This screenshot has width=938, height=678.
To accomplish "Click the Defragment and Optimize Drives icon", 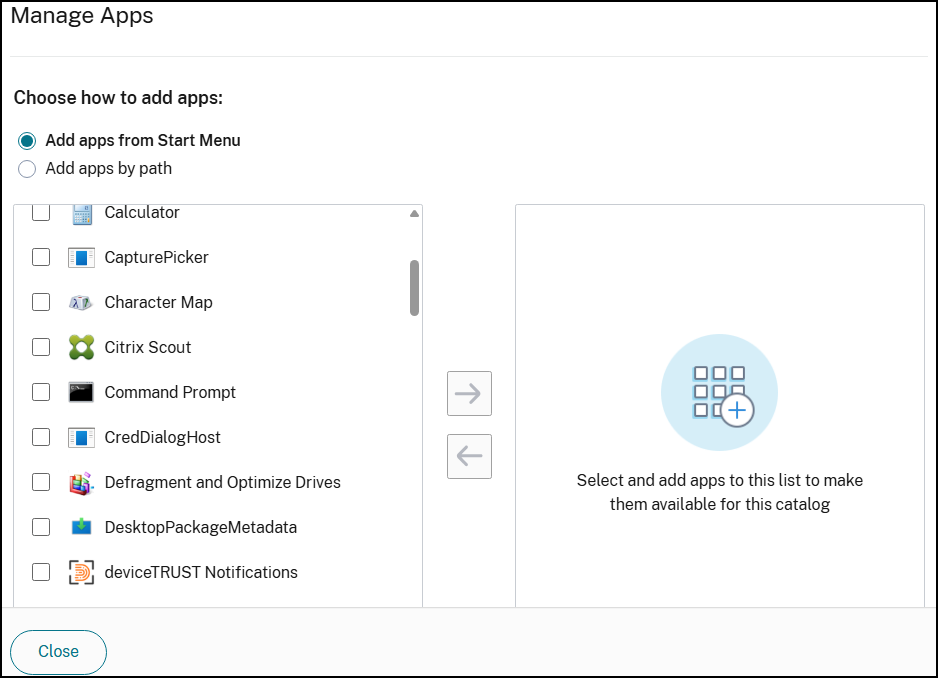I will coord(81,483).
